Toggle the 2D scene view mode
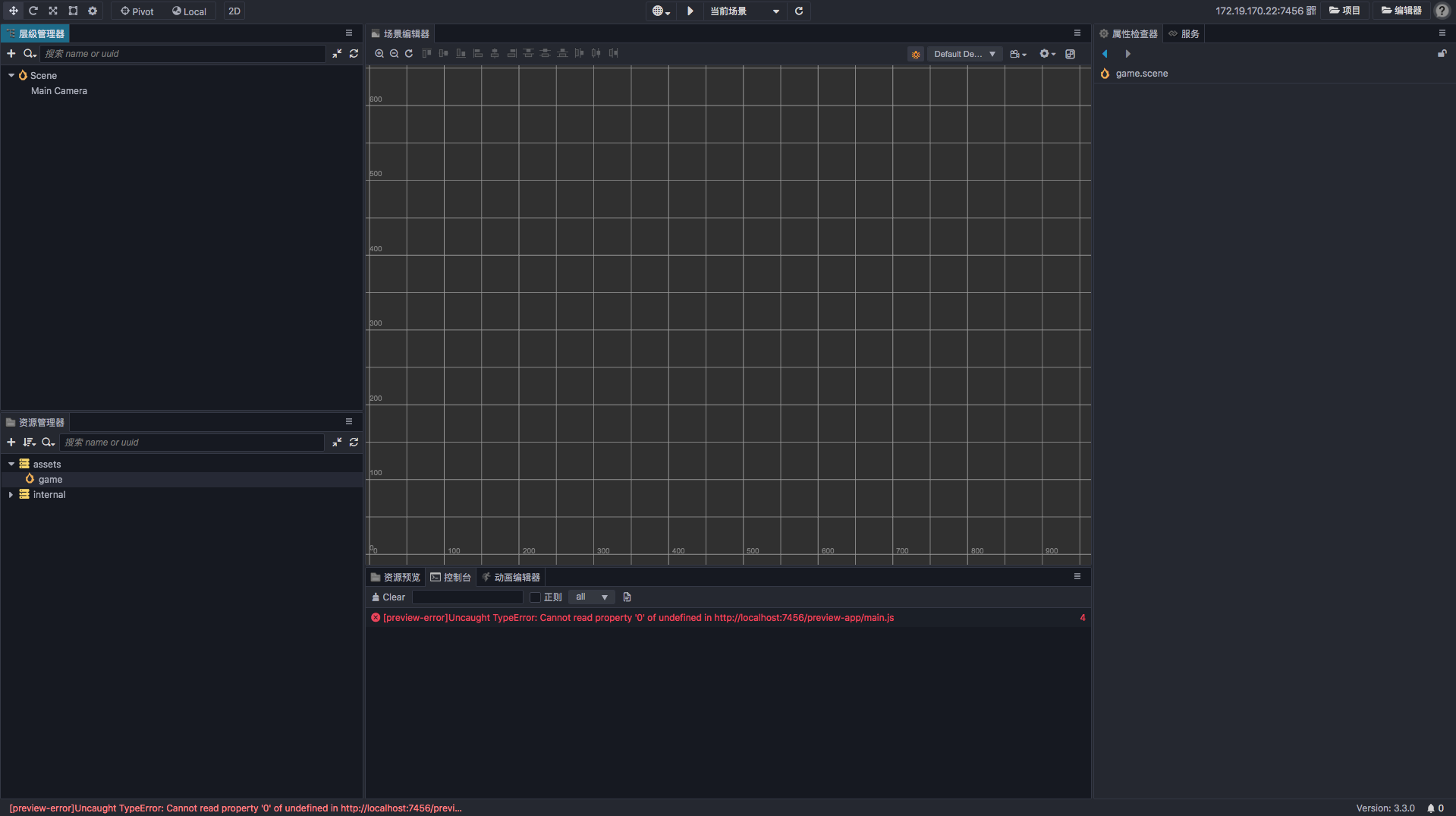Image resolution: width=1456 pixels, height=816 pixels. 234,11
